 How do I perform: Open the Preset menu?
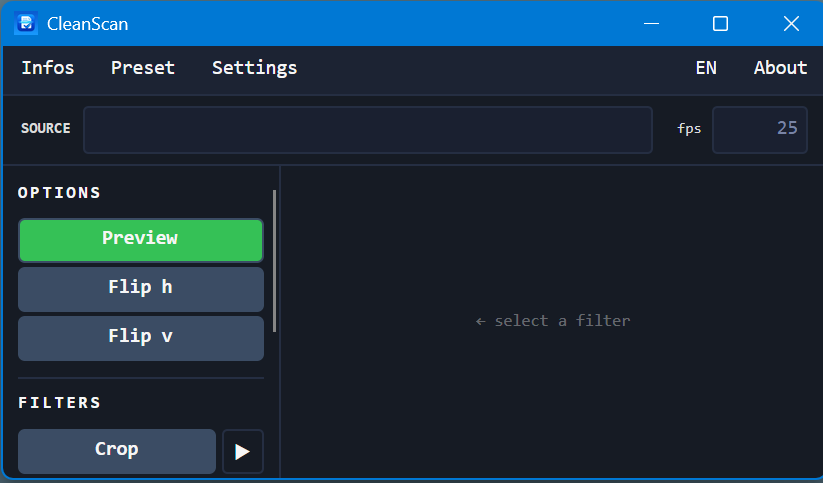coord(143,68)
